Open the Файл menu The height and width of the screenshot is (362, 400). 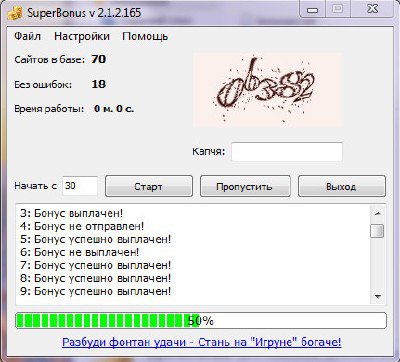coord(28,36)
